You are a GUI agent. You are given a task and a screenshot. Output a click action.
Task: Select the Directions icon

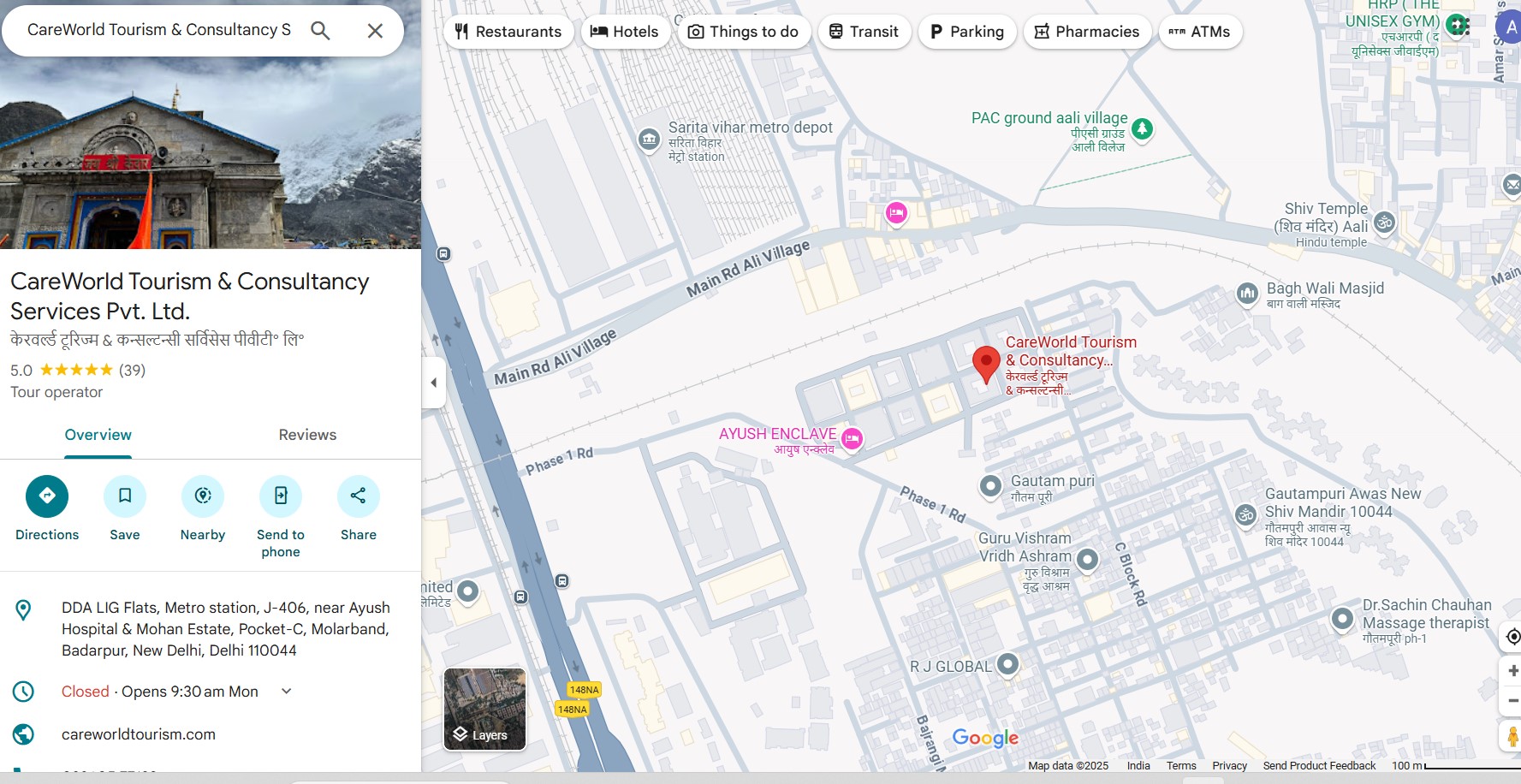click(46, 496)
